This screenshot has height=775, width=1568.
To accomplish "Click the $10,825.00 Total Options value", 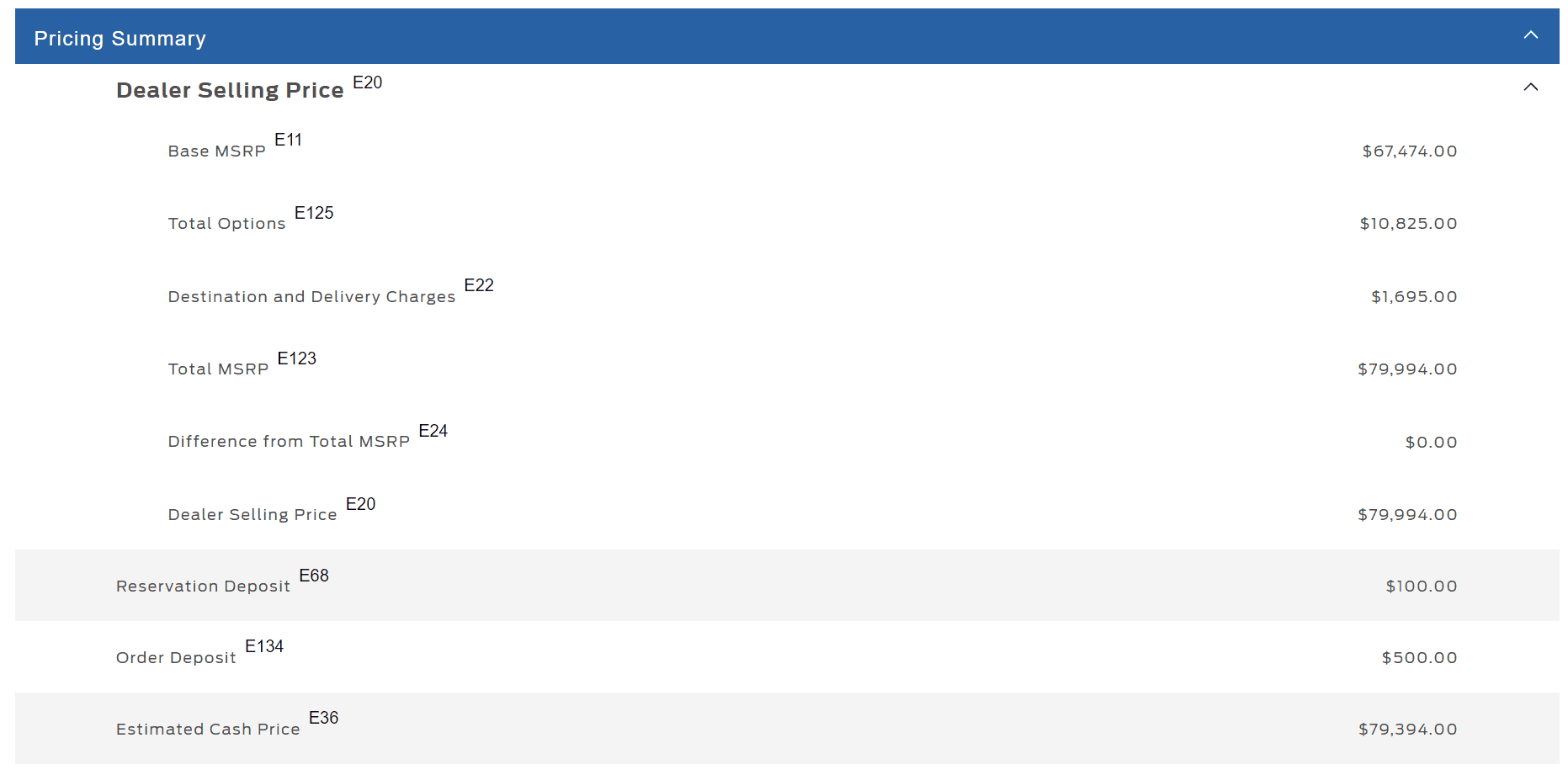I will tap(1408, 224).
